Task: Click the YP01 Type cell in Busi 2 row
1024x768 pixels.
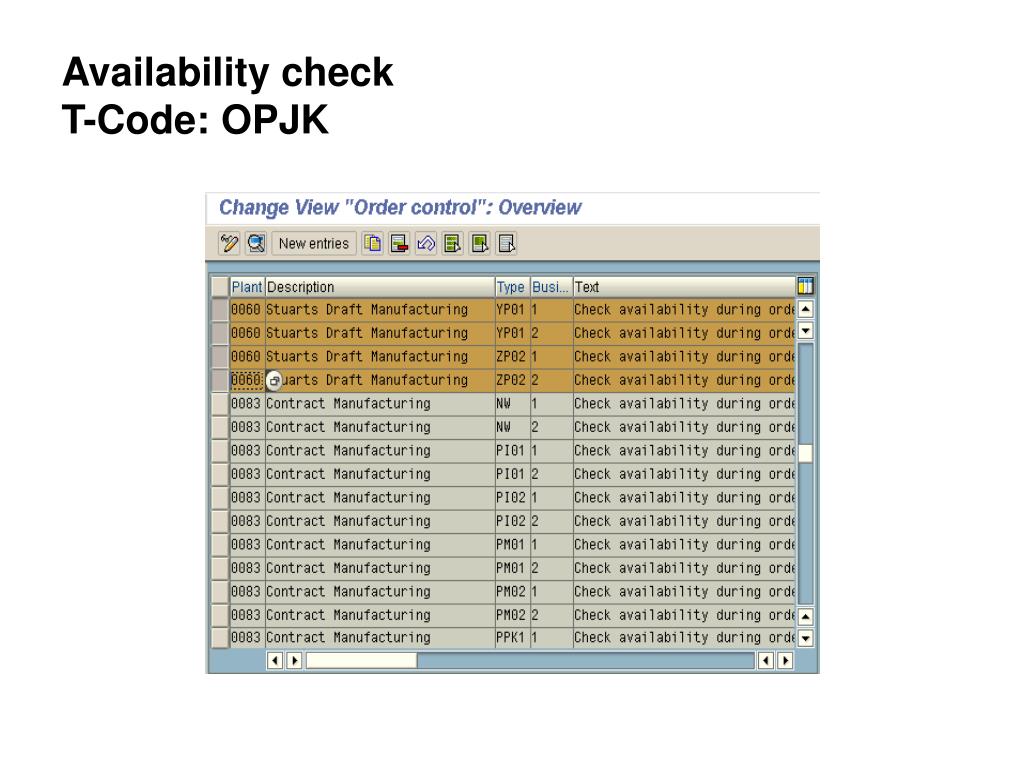Action: click(512, 333)
